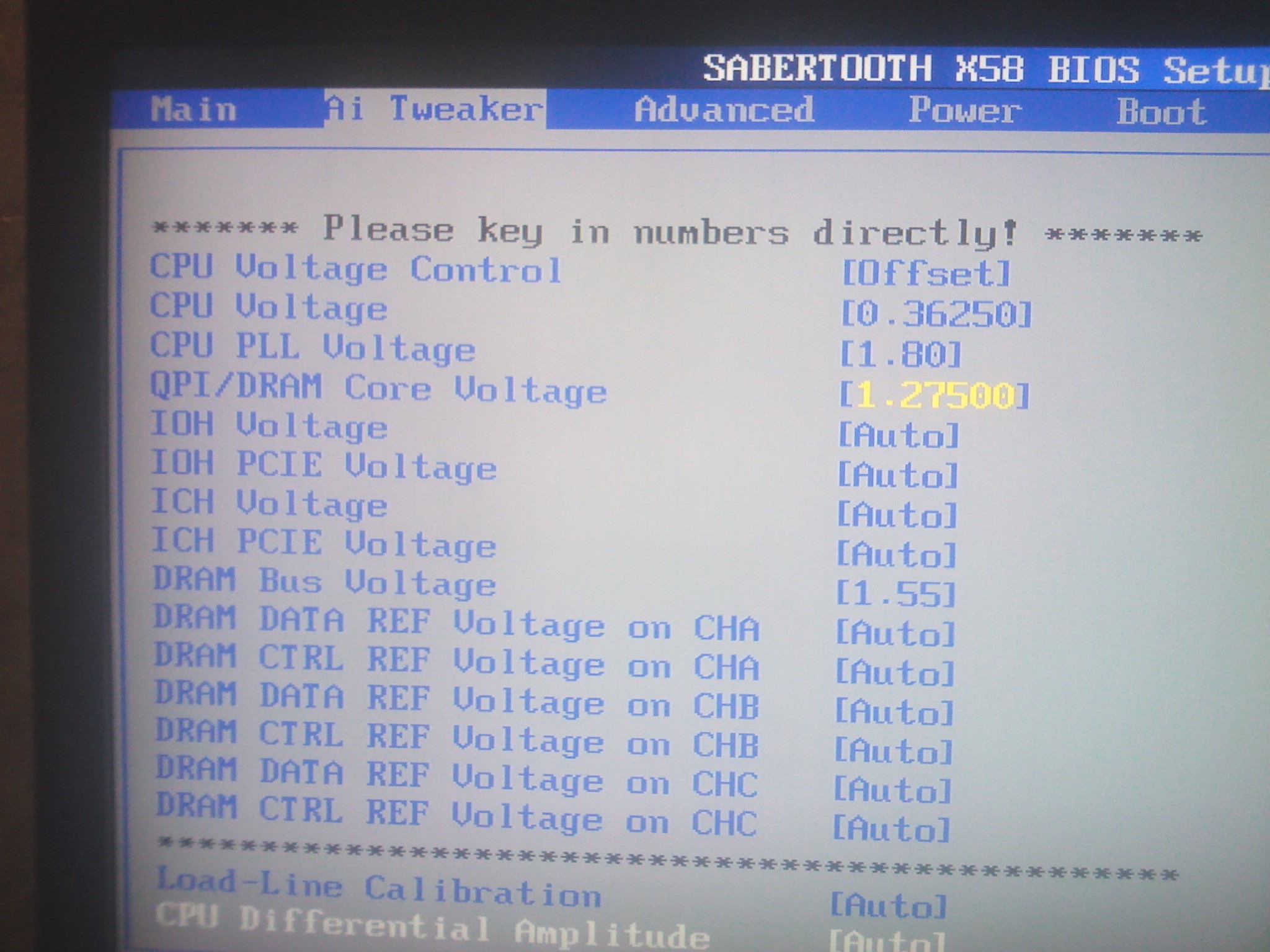Screen dimensions: 1270x952
Task: Change CPU Voltage Control Offset setting
Action: tap(925, 273)
